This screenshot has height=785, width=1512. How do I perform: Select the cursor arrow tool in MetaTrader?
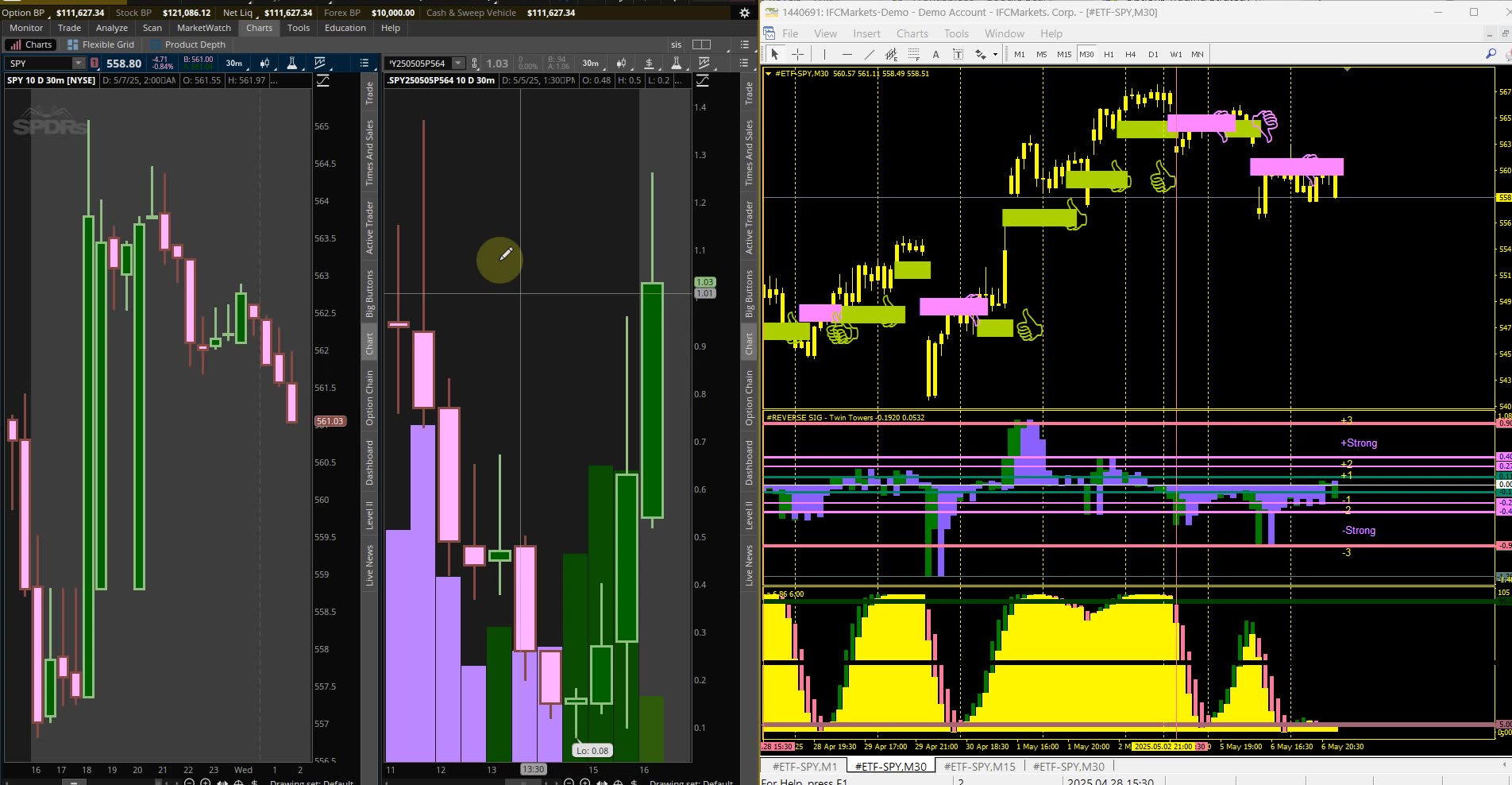point(774,54)
